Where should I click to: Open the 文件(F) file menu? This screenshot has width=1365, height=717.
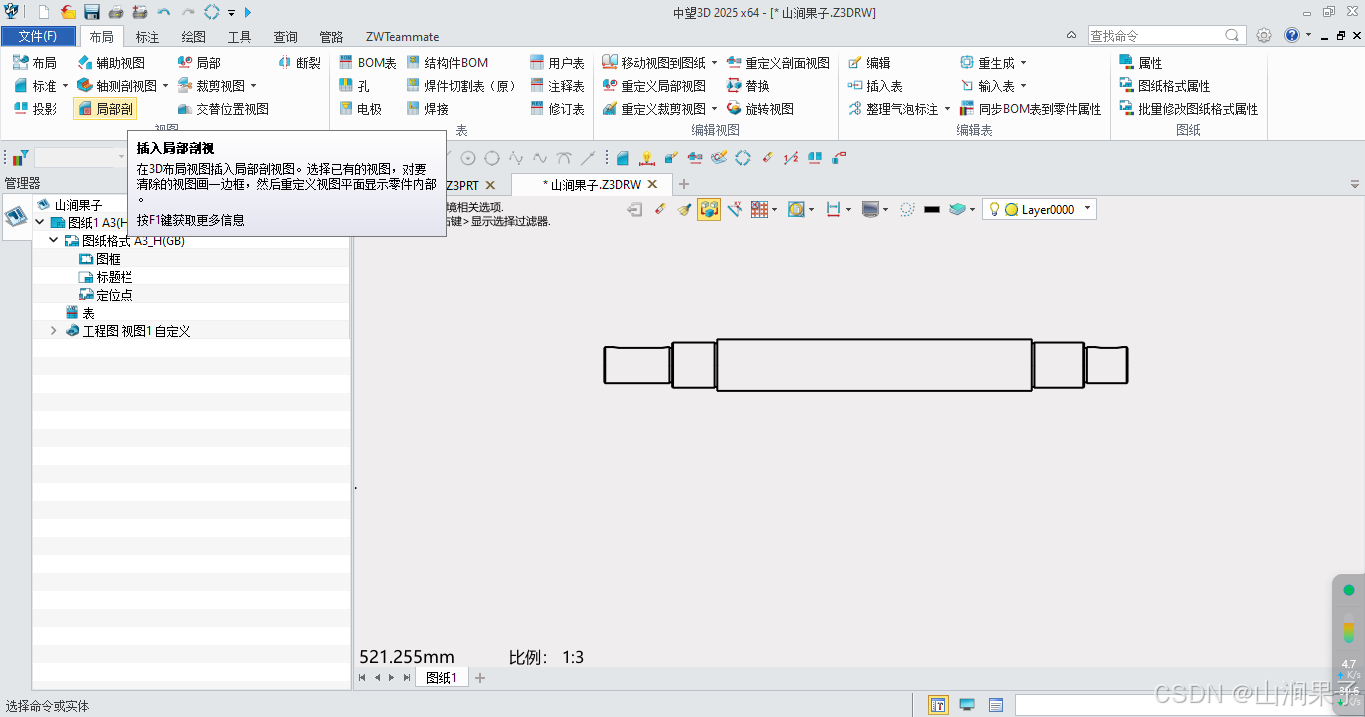pos(38,36)
